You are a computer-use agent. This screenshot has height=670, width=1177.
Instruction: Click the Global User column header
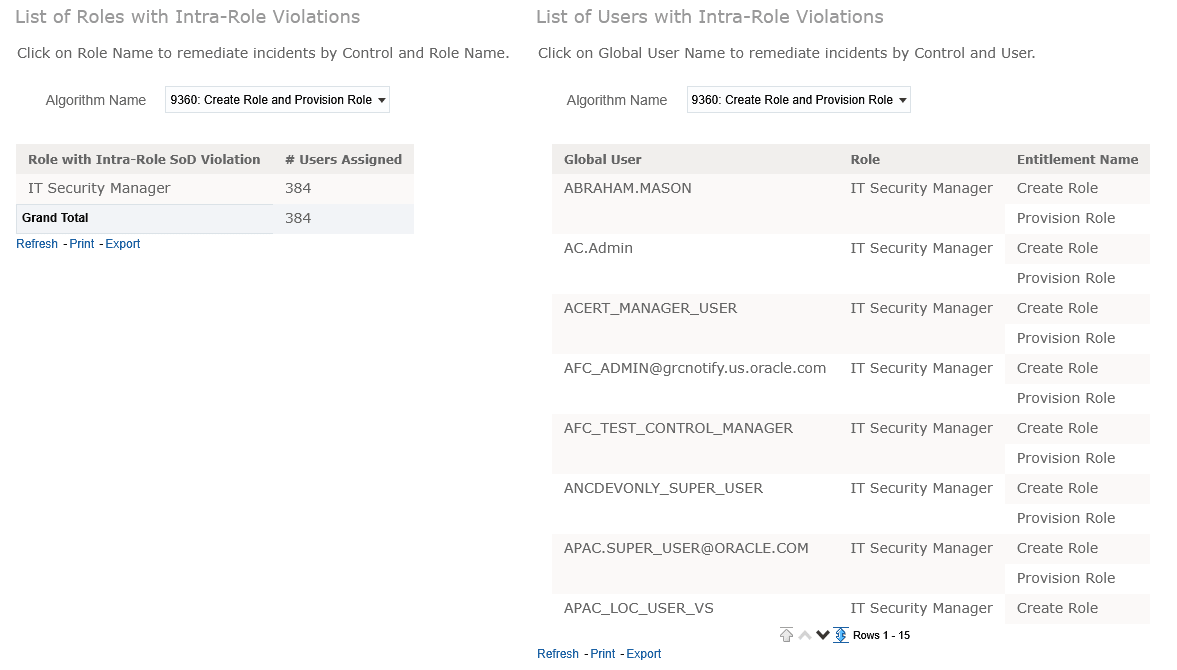click(x=603, y=159)
